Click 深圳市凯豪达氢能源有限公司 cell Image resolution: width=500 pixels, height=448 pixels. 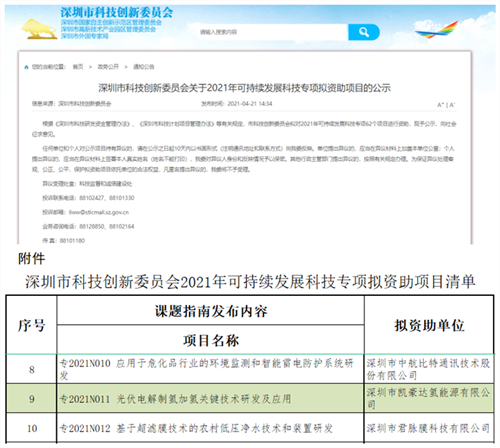point(429,399)
